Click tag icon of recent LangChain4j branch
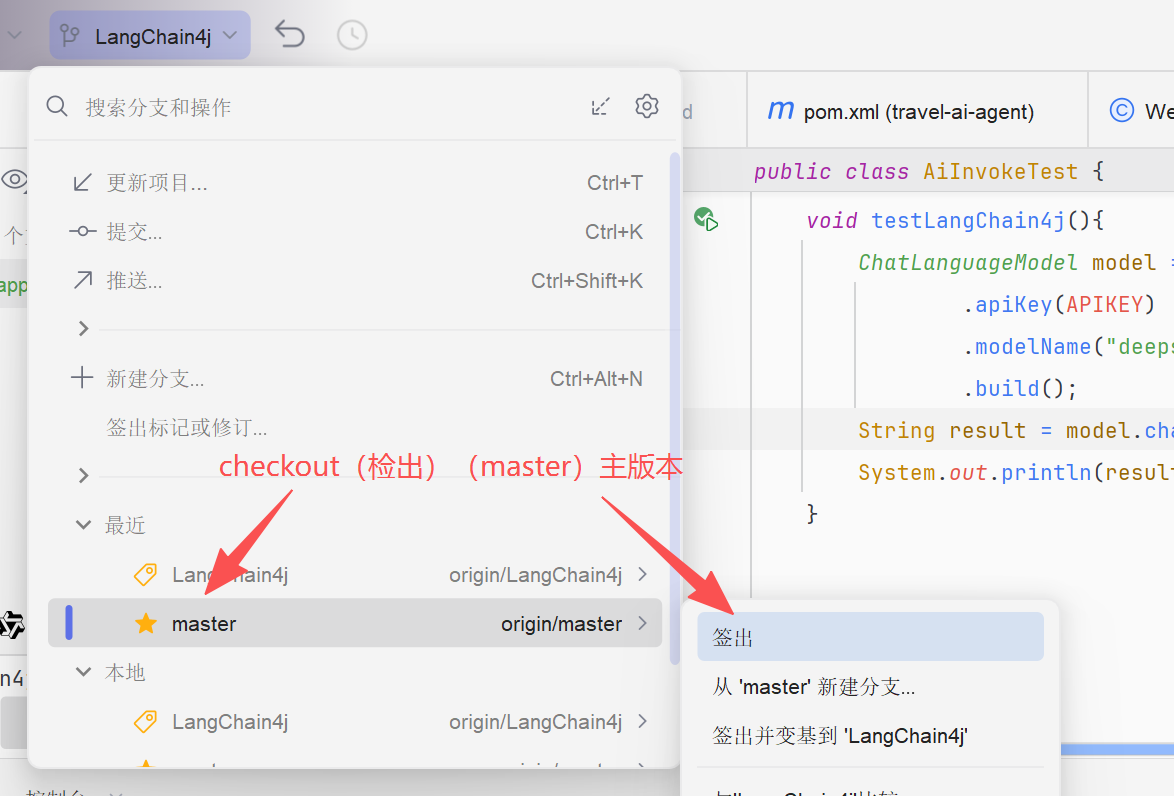1174x796 pixels. [146, 574]
